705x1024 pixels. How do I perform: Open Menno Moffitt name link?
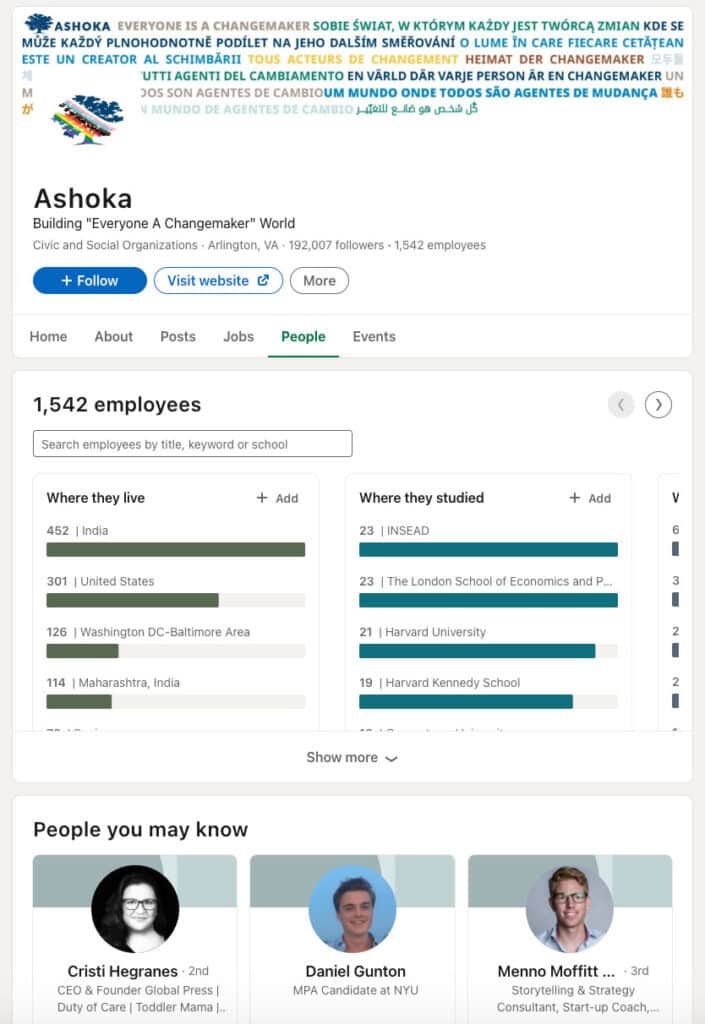pos(556,971)
